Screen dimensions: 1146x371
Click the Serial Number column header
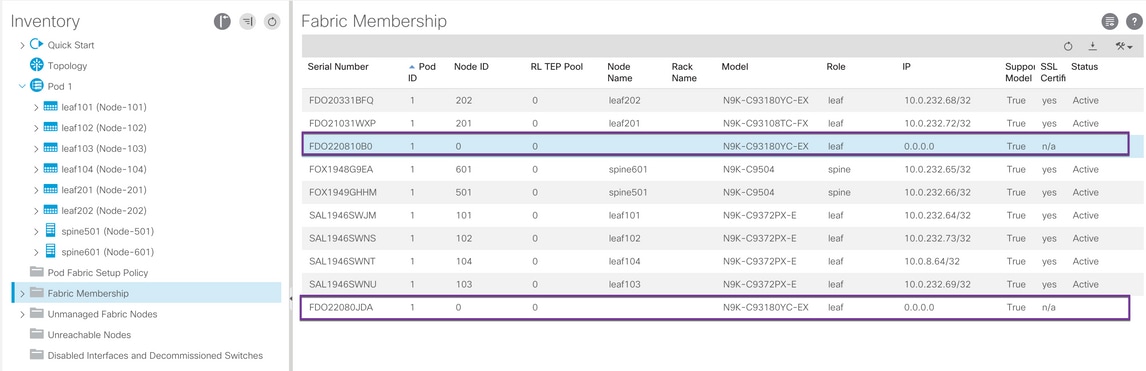[338, 66]
